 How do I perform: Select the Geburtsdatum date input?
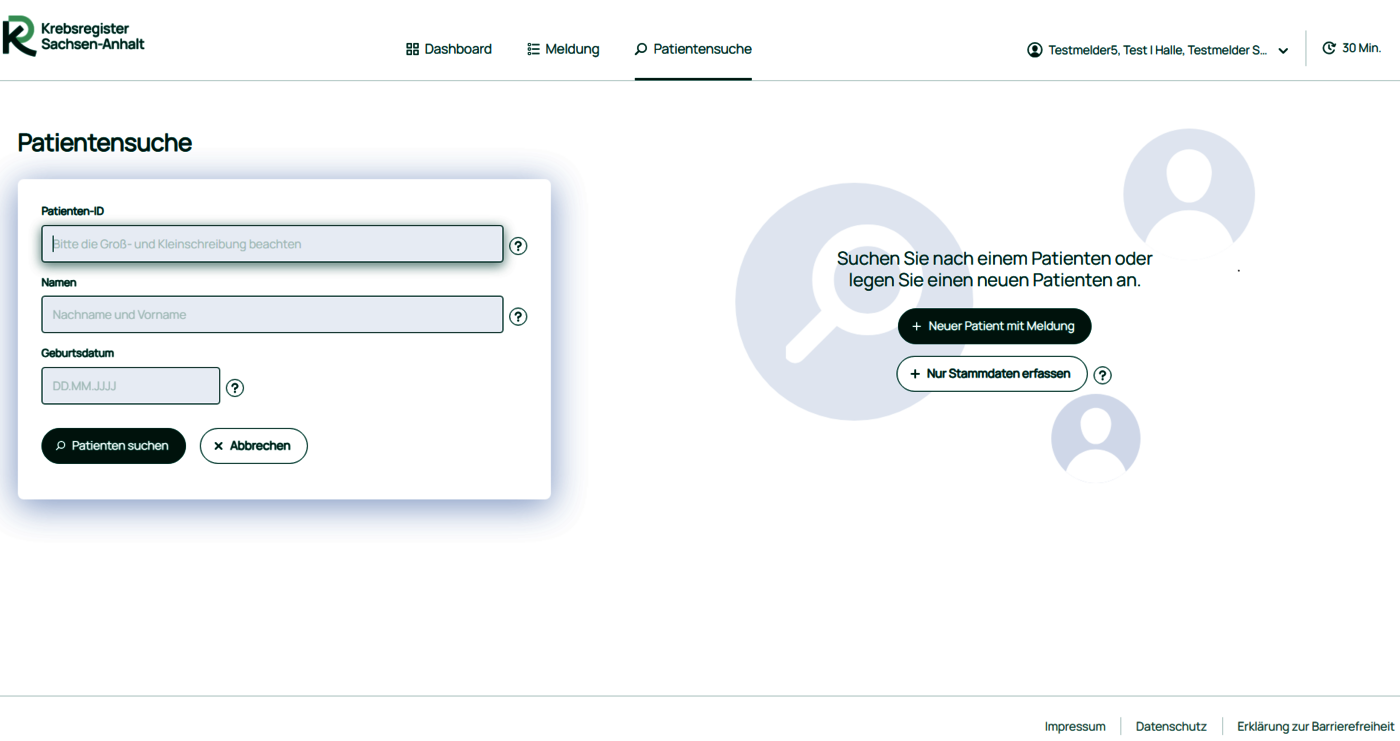click(x=130, y=386)
